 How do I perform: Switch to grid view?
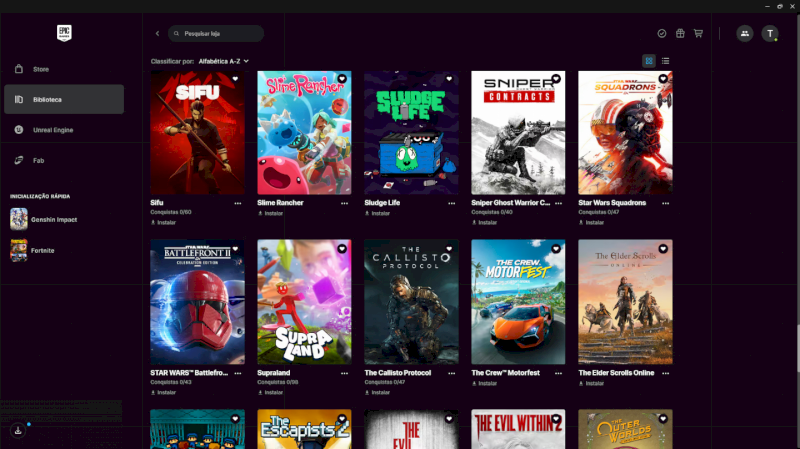click(648, 61)
